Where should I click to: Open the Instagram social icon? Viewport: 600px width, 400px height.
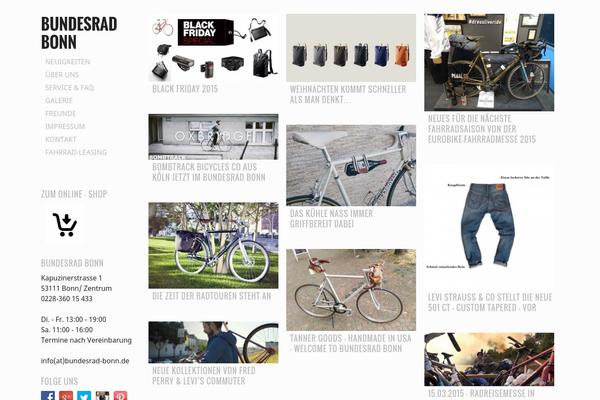[102, 395]
